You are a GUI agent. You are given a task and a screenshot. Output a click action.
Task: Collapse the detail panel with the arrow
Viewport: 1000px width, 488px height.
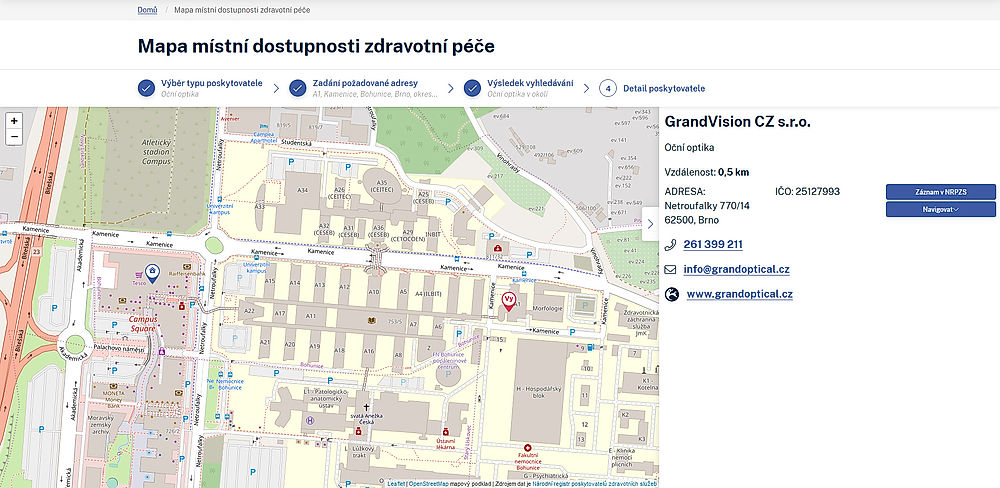651,224
